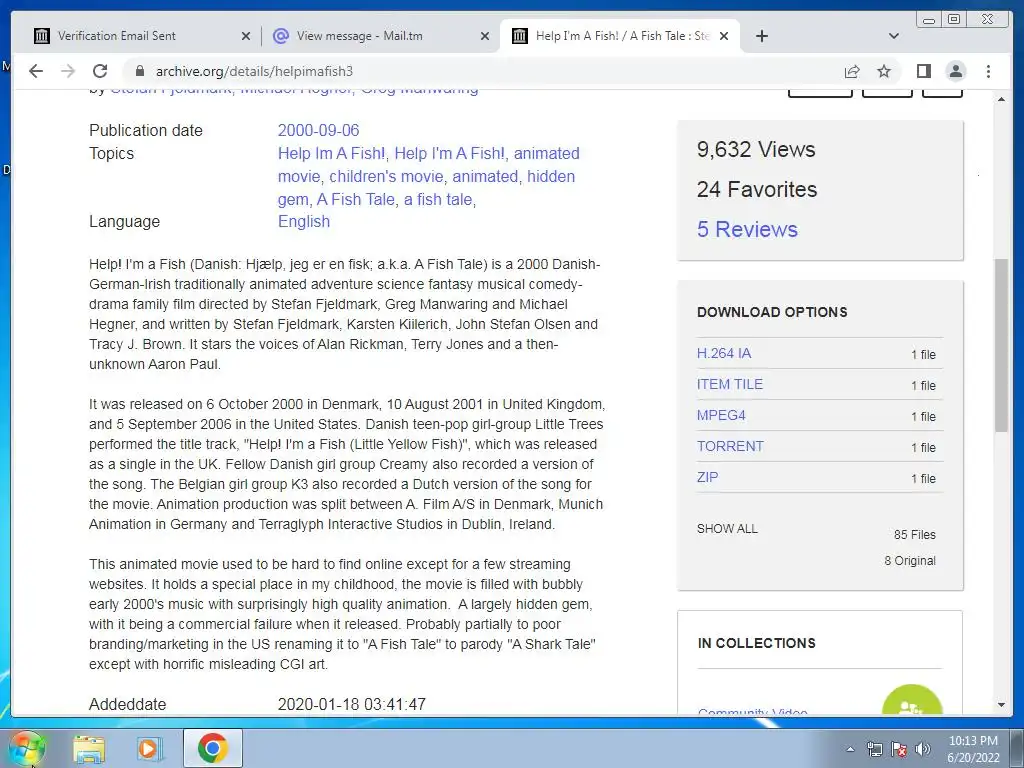Open the 'Help I'm A Fish!' apostrophe topic
The height and width of the screenshot is (768, 1024).
(449, 153)
